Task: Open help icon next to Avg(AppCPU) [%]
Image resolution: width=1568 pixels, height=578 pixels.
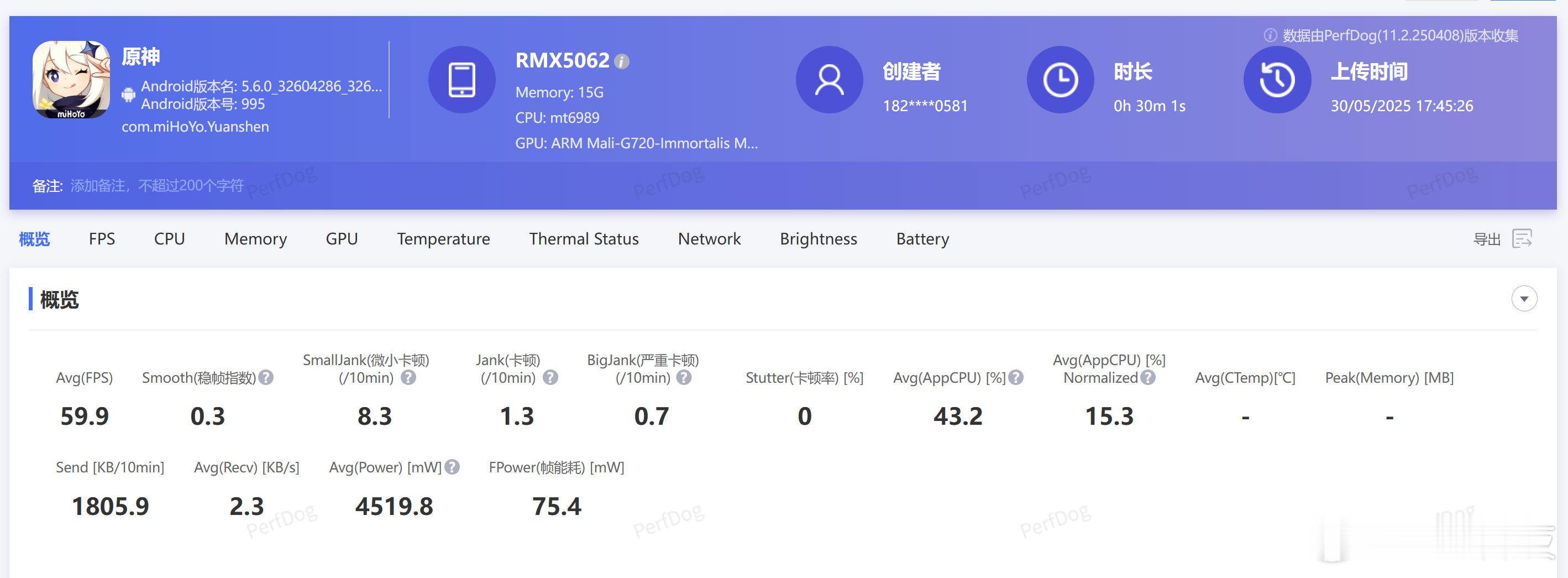Action: click(1015, 378)
